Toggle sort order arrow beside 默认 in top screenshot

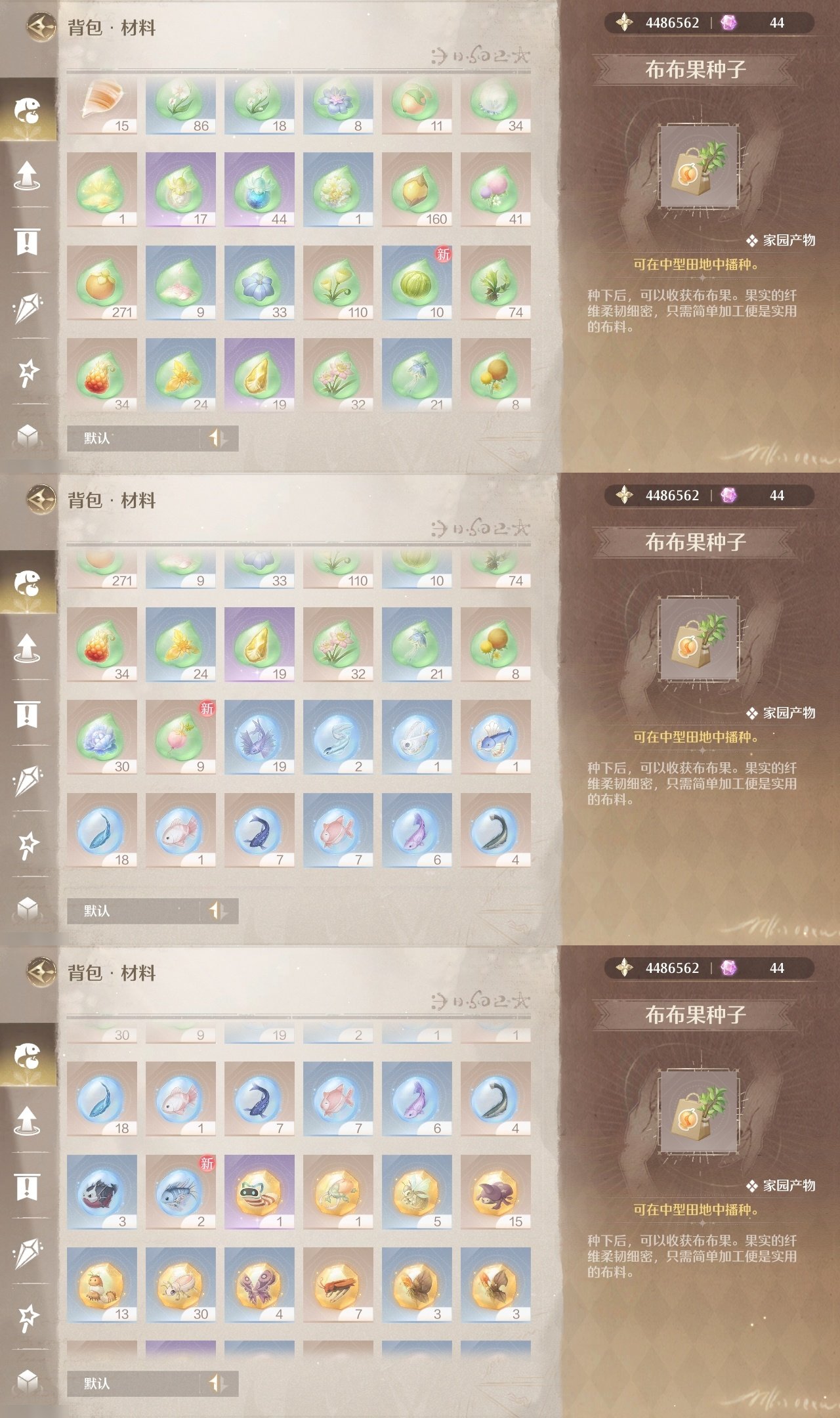pos(219,439)
